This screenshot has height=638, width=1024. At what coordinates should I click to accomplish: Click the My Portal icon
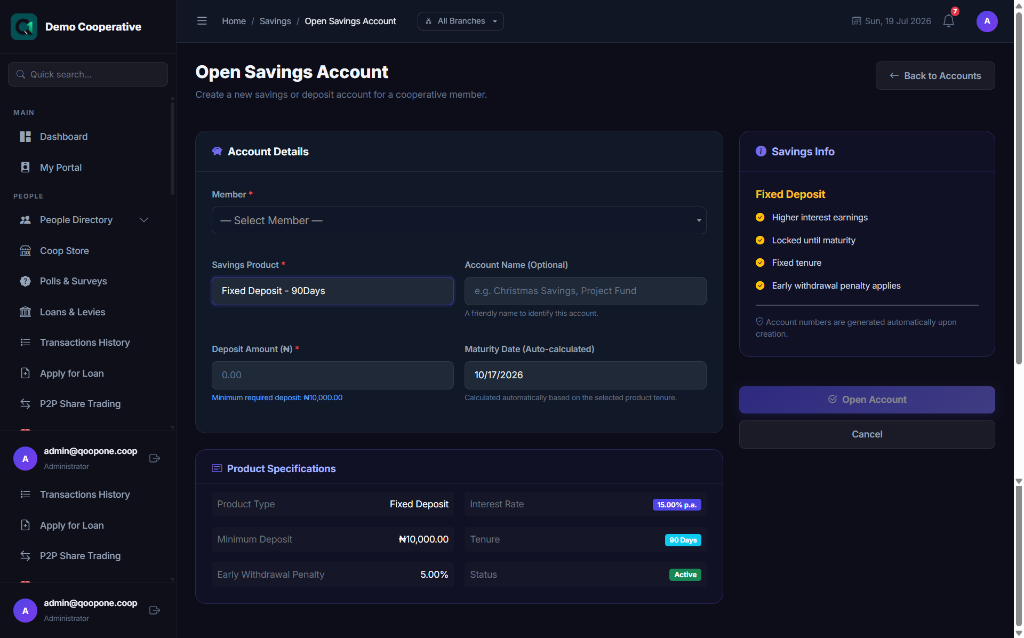pos(25,167)
